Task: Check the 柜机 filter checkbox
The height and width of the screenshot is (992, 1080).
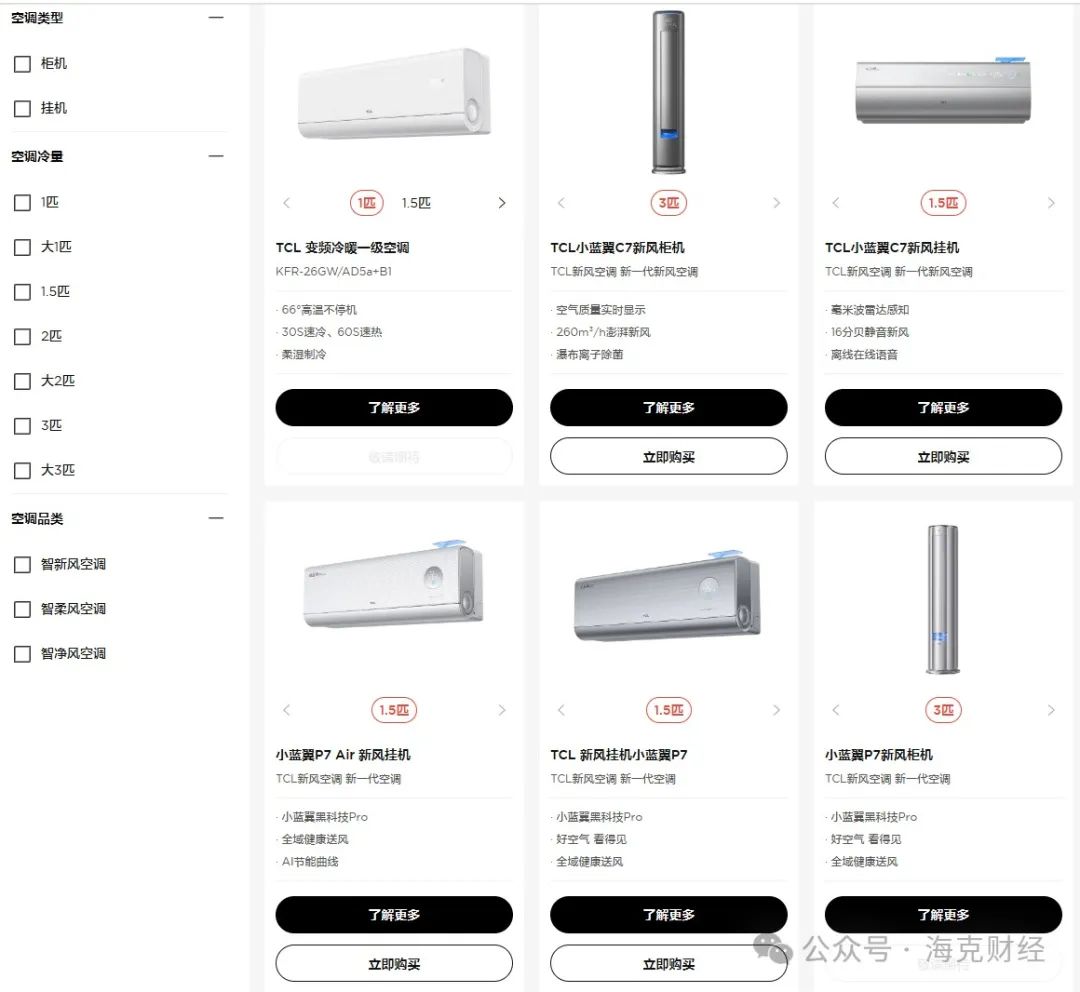Action: (22, 64)
